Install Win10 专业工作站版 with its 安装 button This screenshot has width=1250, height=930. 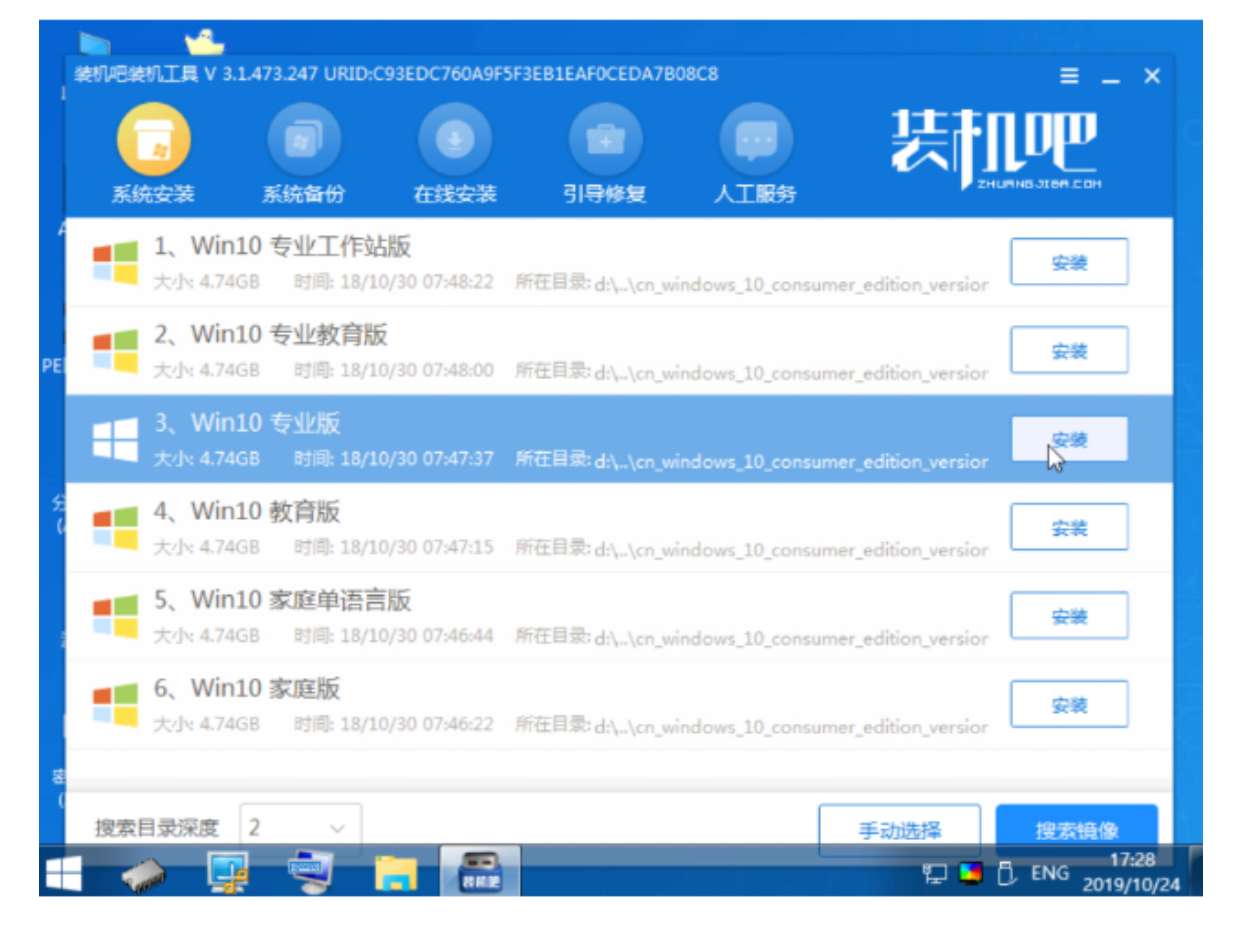pyautogui.click(x=1069, y=263)
